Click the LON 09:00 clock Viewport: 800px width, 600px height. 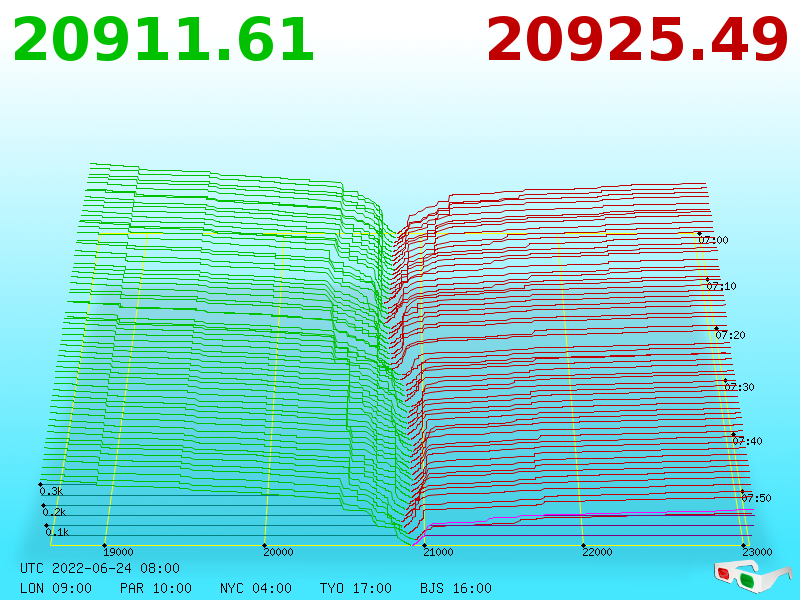tap(56, 588)
